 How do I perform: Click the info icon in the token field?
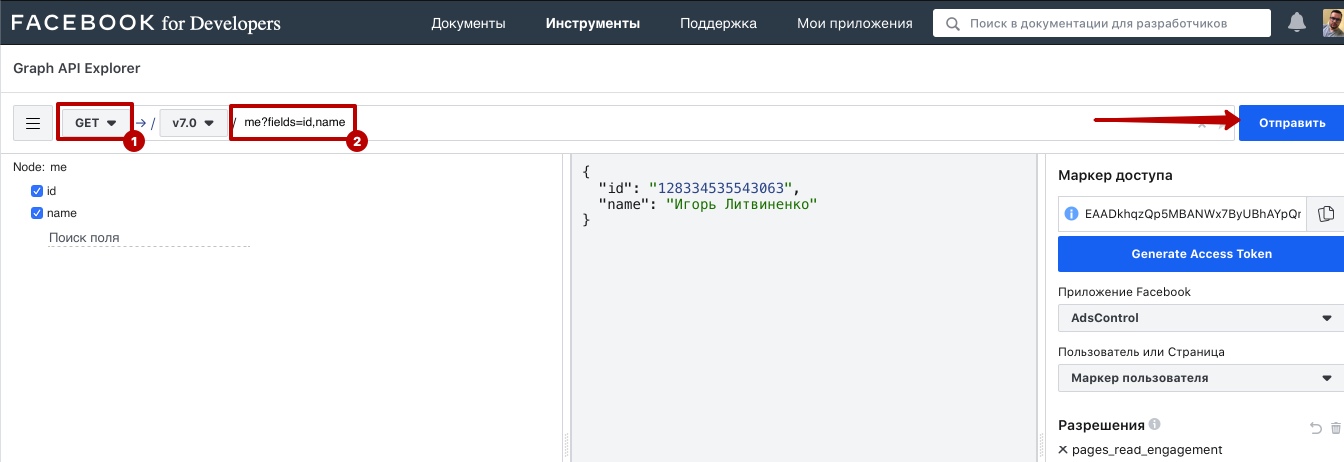[x=1072, y=214]
